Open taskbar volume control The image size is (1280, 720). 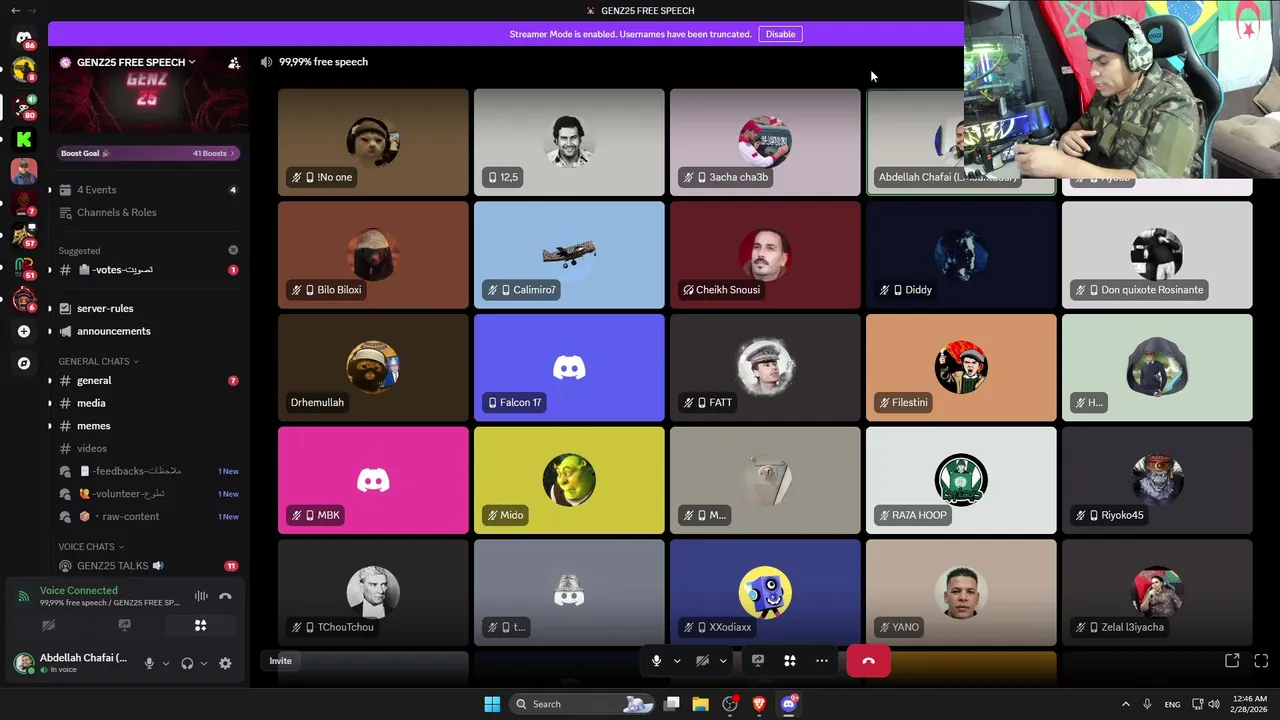click(1213, 704)
